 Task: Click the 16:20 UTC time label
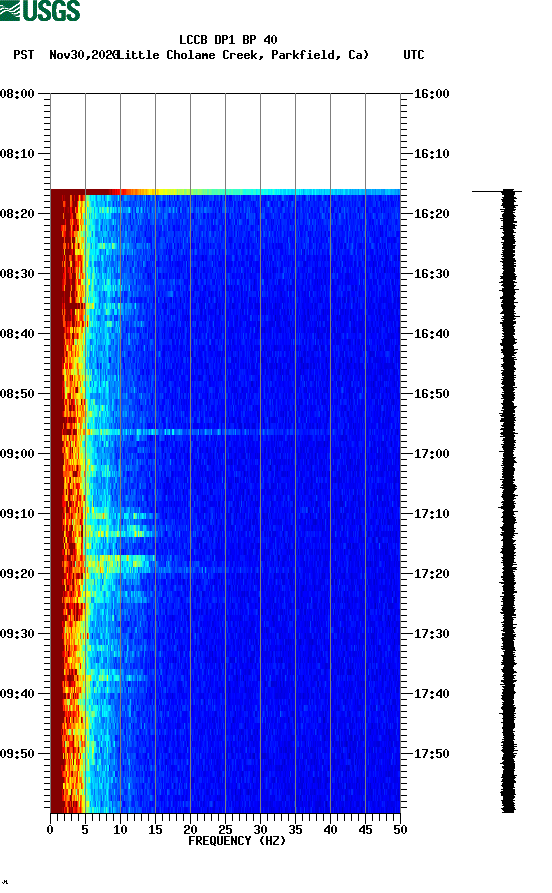431,214
